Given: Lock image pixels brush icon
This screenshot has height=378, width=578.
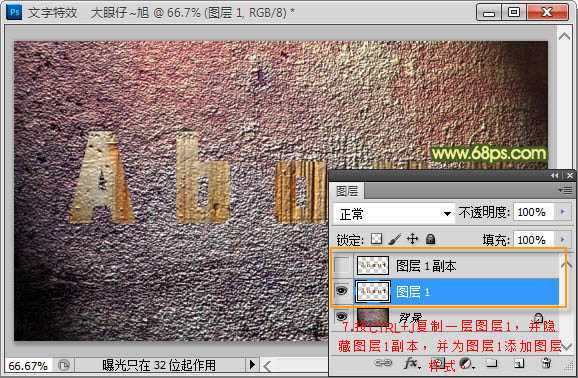Looking at the screenshot, I should pos(394,239).
